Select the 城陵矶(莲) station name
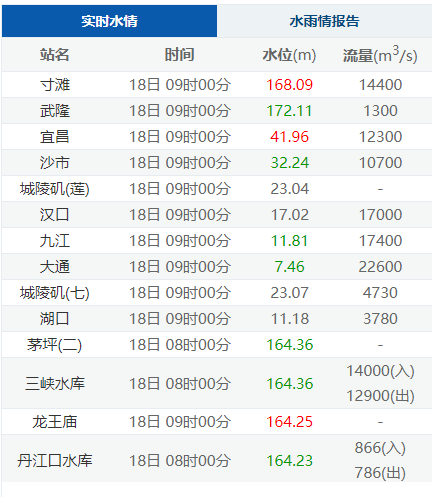 pos(55,189)
